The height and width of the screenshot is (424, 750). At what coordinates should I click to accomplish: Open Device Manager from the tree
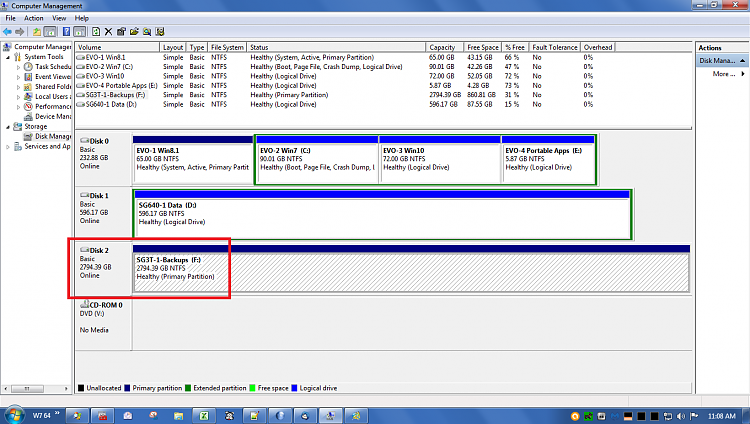(48, 116)
